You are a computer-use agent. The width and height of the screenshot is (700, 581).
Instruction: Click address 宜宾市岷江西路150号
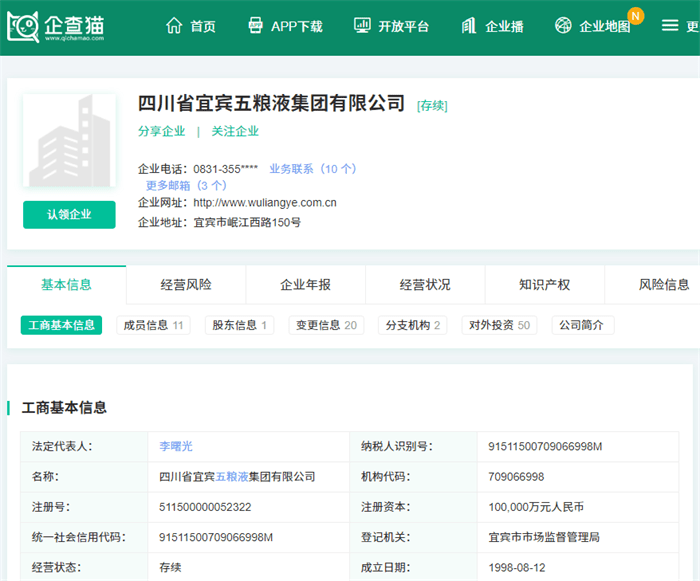click(x=247, y=222)
